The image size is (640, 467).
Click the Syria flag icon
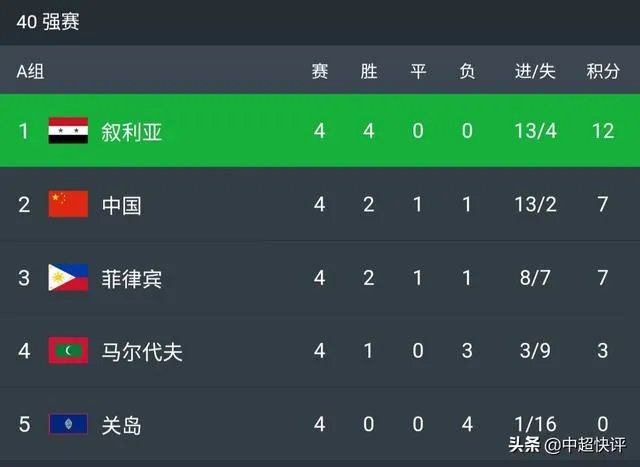coord(68,131)
